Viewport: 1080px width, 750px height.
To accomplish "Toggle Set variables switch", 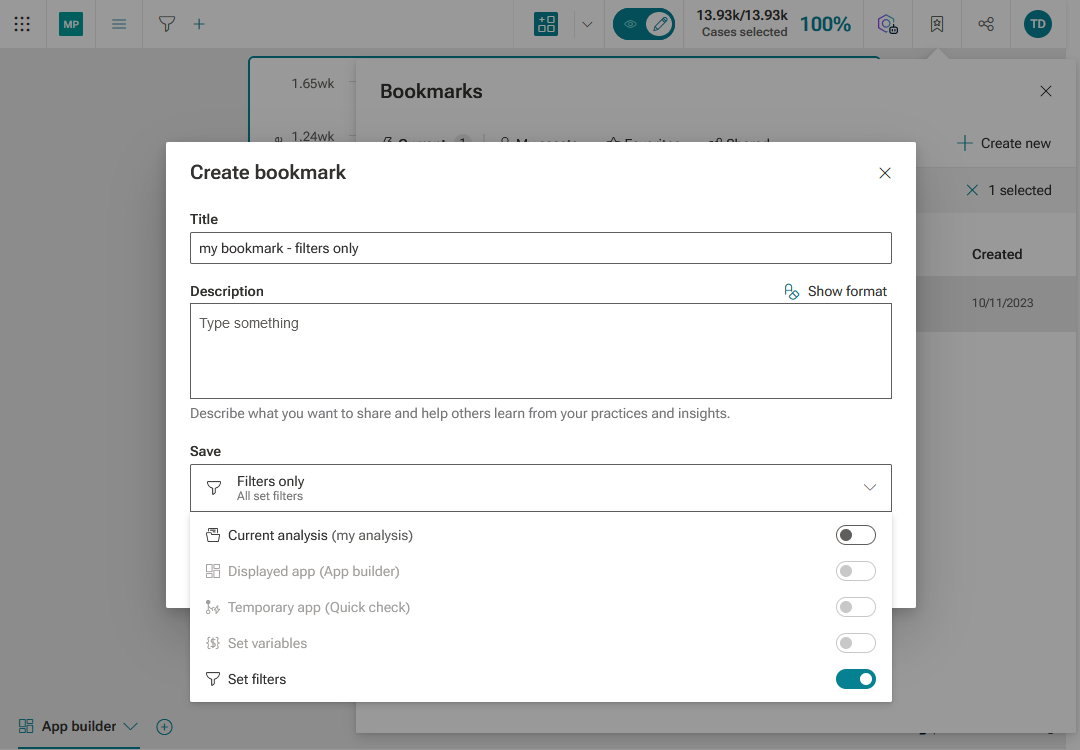I will 855,643.
